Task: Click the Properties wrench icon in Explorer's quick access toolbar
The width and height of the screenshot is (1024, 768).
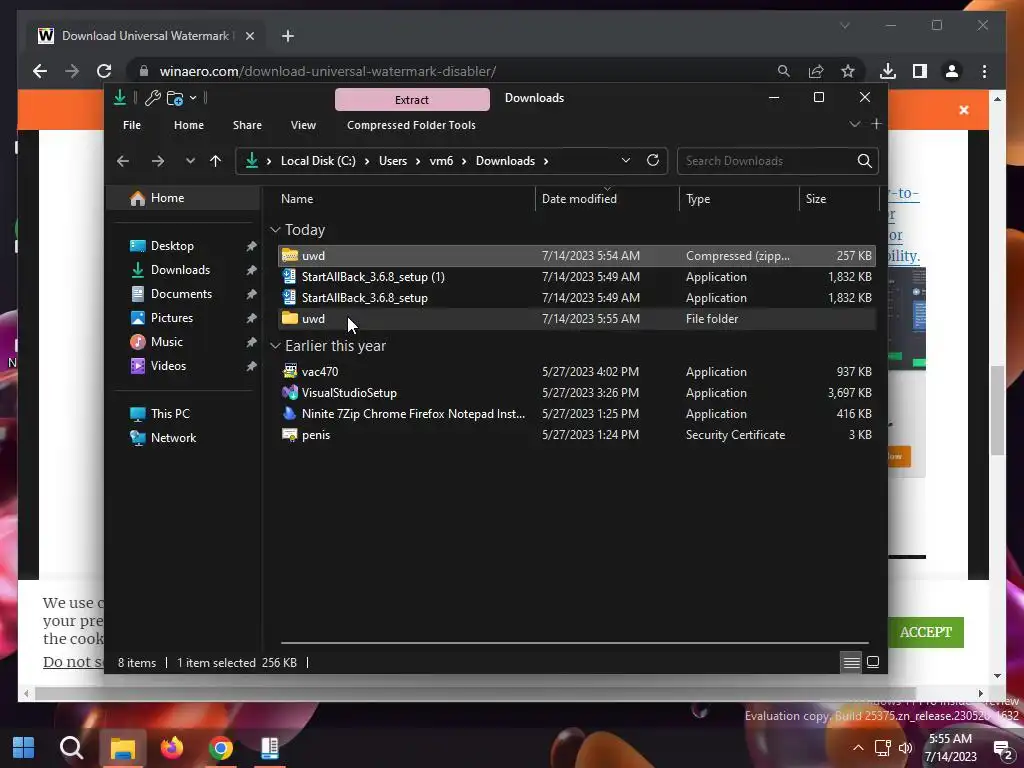Action: [x=152, y=98]
